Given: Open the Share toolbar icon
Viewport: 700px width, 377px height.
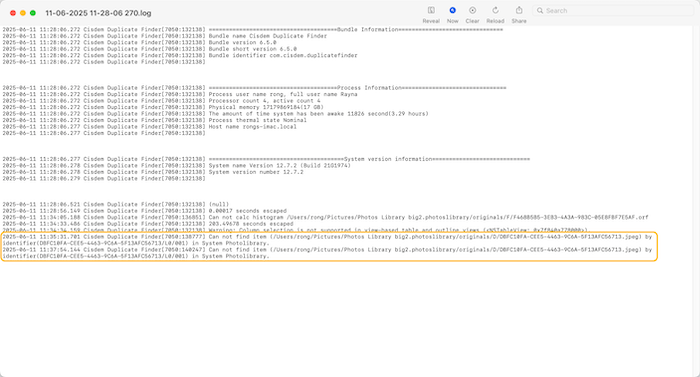Looking at the screenshot, I should click(x=519, y=10).
